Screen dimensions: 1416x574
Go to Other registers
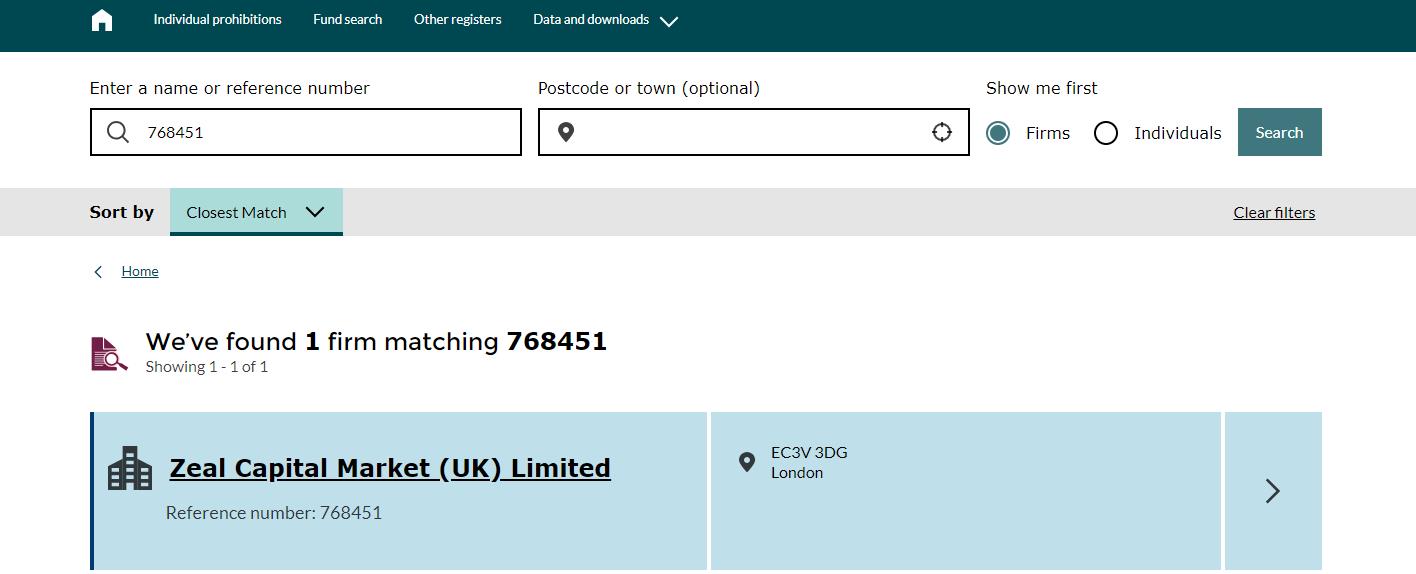click(x=458, y=19)
